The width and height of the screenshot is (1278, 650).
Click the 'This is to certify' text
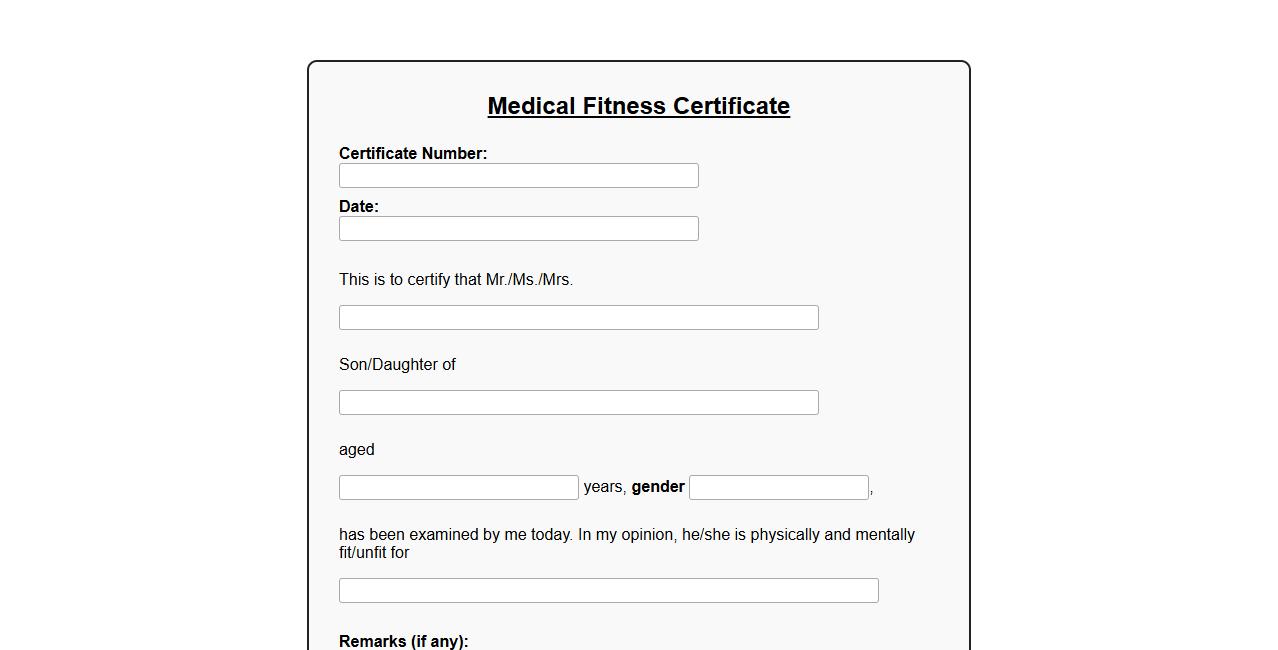[x=455, y=280]
